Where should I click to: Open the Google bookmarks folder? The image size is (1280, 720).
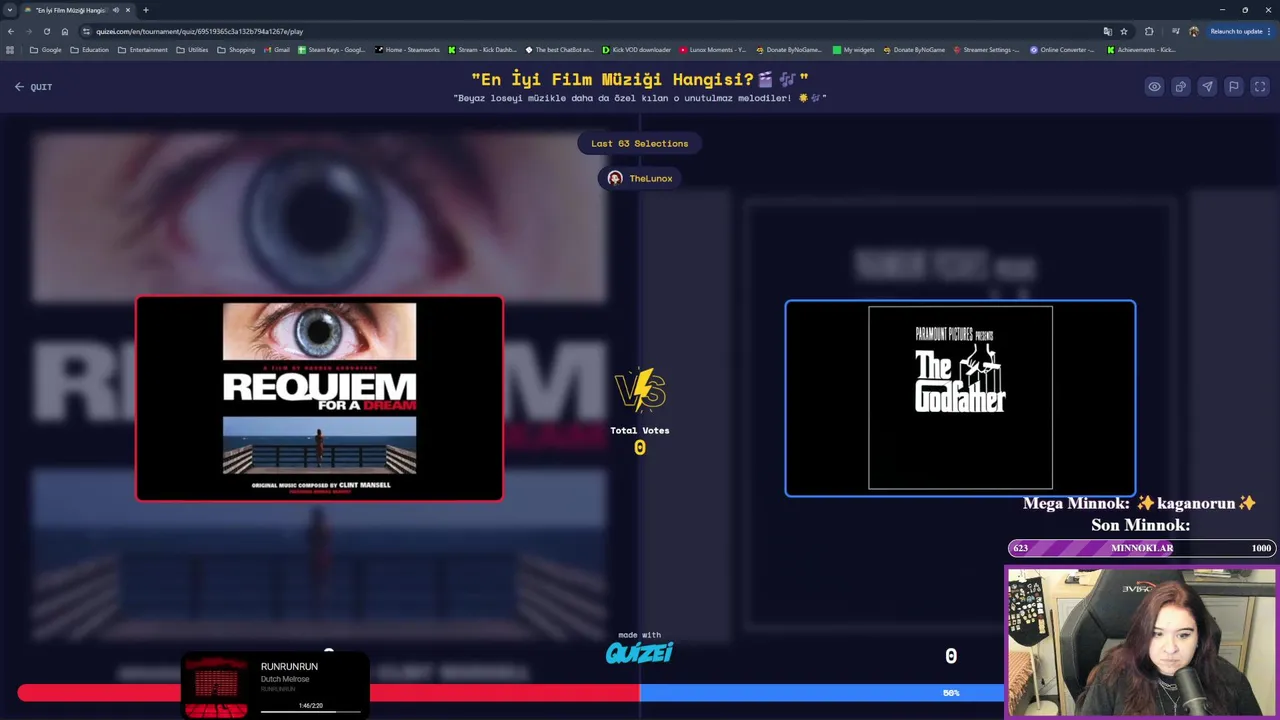(x=46, y=50)
